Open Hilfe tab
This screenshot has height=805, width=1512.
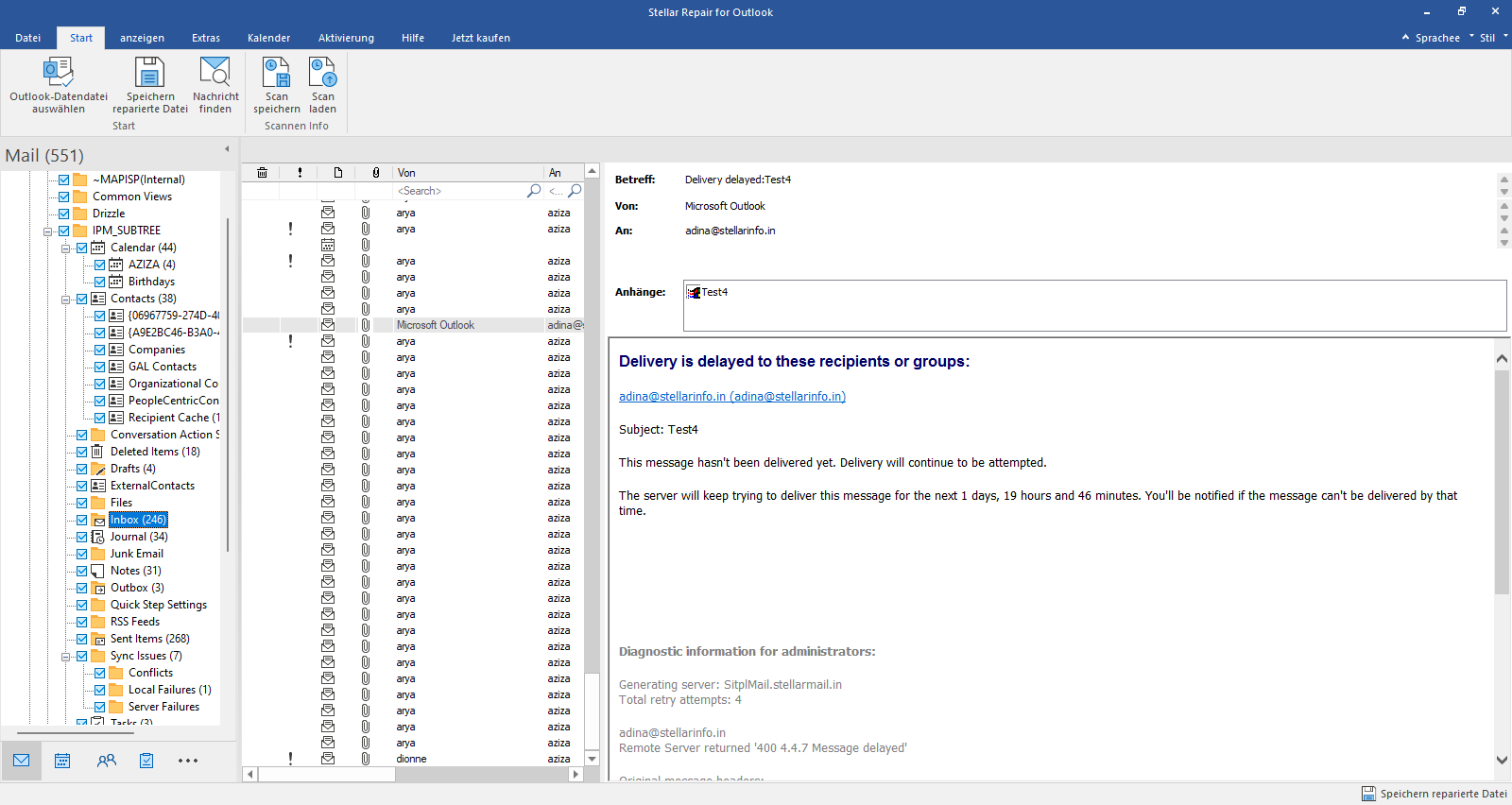pos(413,38)
